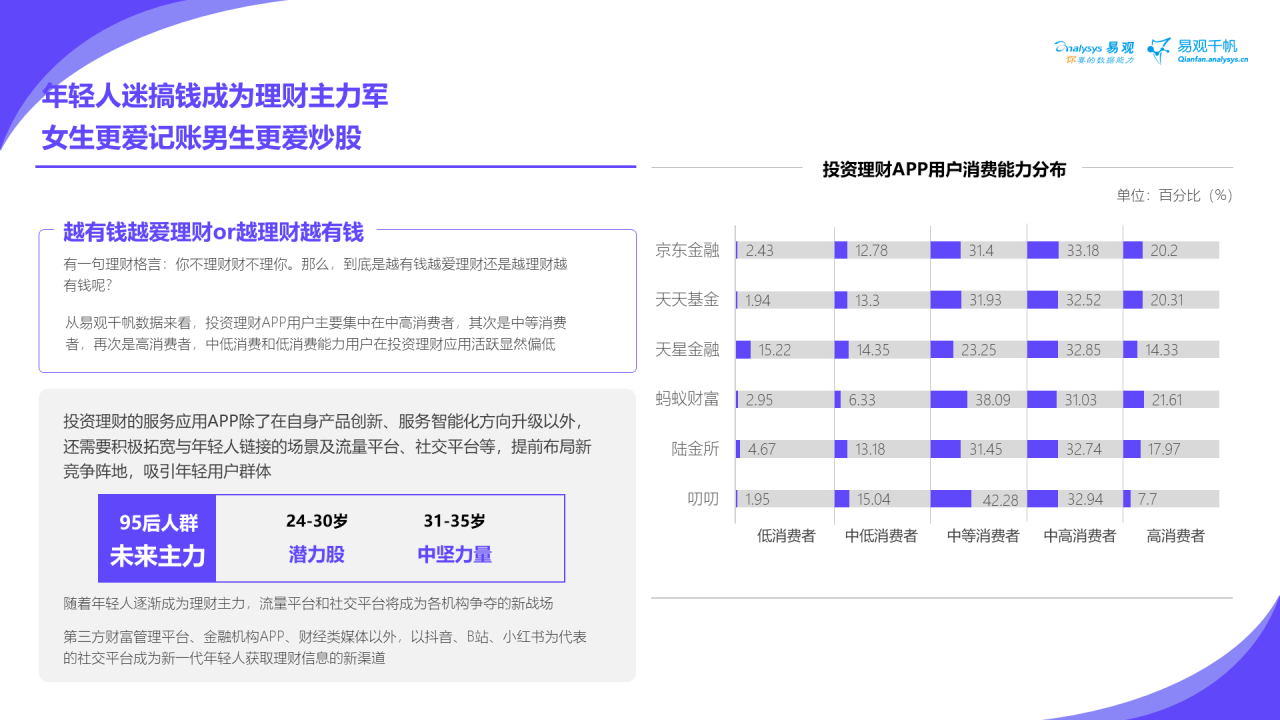Click the 23.25 bar value
Image resolution: width=1280 pixels, height=720 pixels.
979,350
